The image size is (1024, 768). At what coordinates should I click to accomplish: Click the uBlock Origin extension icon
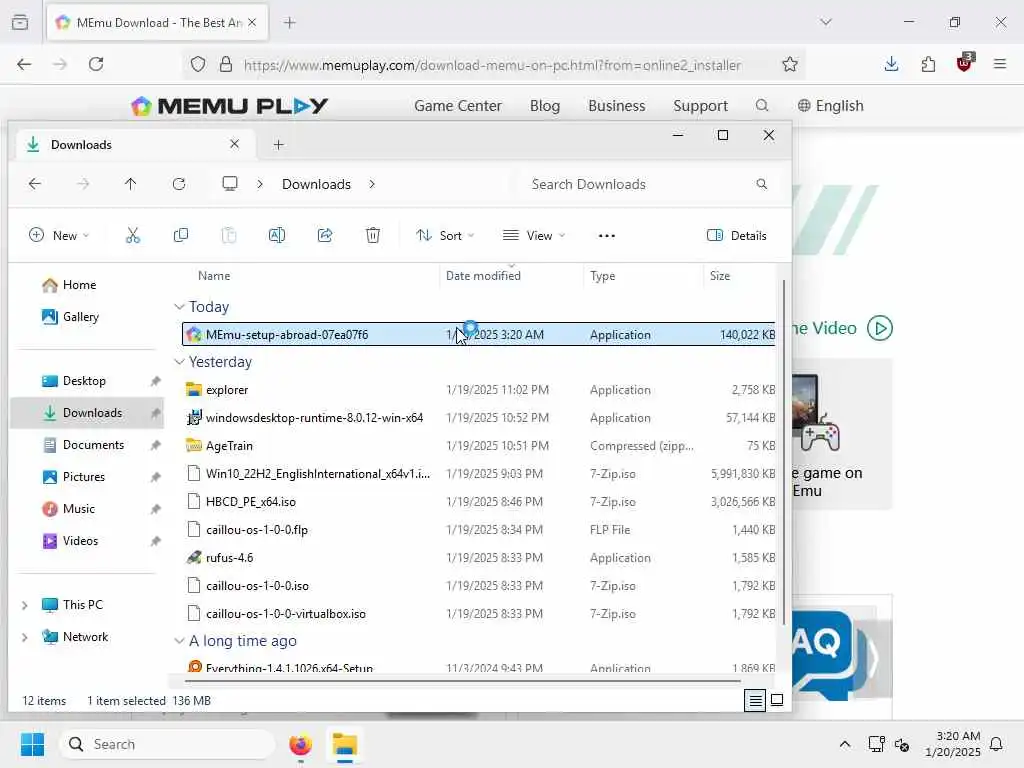(964, 63)
